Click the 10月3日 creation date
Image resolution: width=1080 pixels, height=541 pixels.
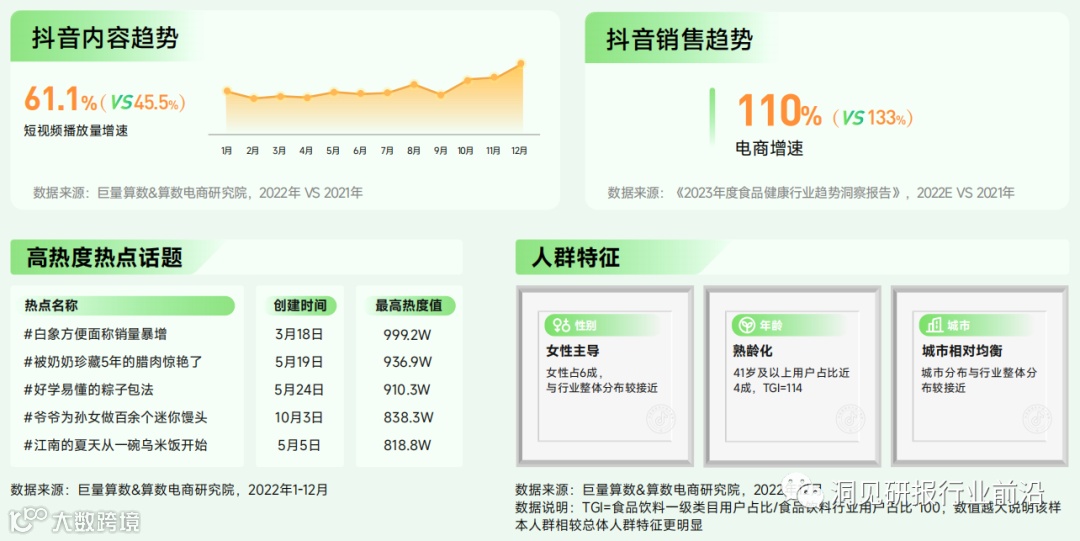299,418
